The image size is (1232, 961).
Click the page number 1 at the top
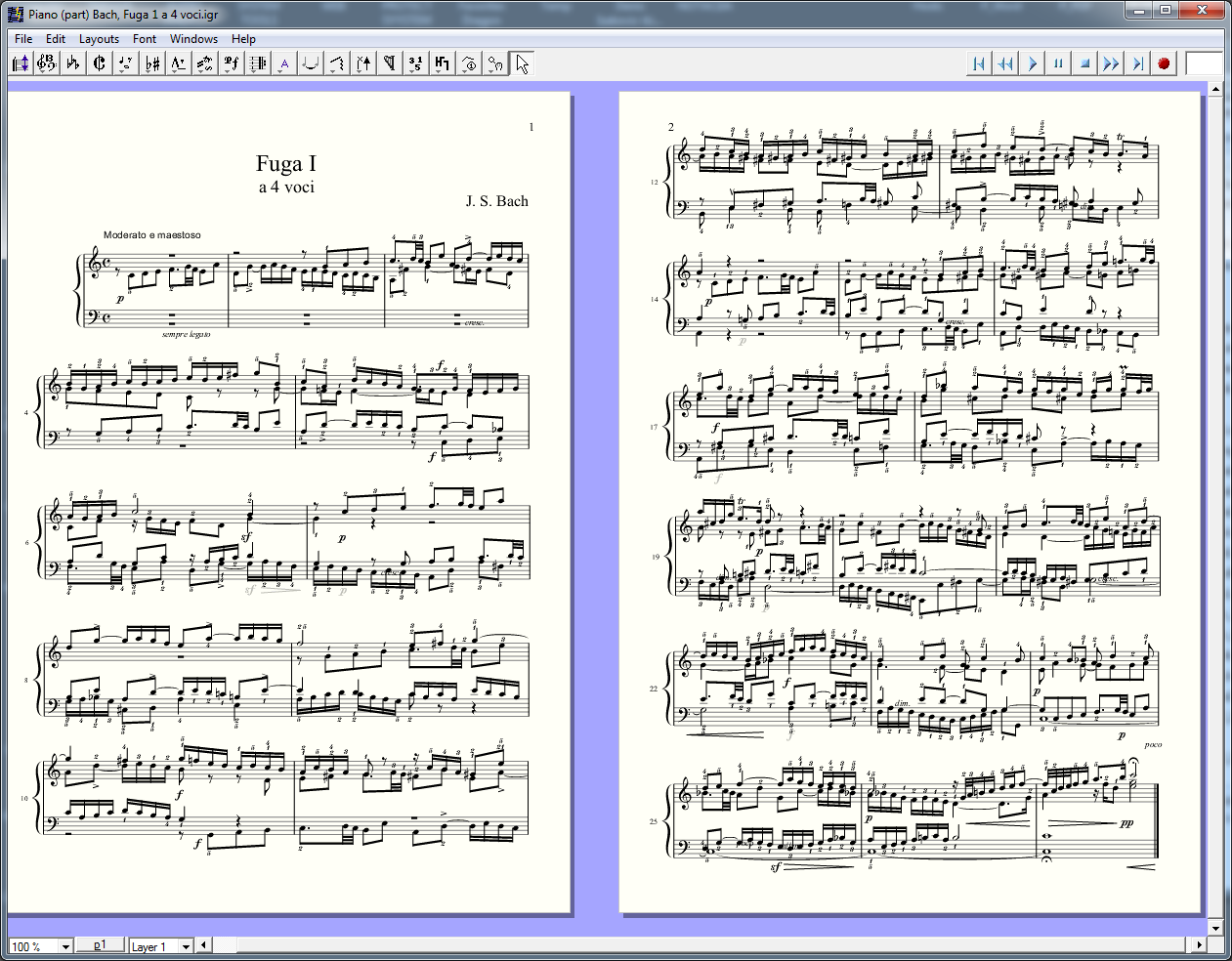[x=531, y=127]
